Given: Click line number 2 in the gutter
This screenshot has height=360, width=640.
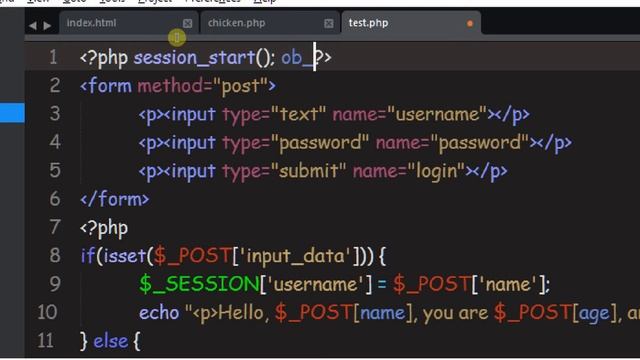Looking at the screenshot, I should (55, 86).
